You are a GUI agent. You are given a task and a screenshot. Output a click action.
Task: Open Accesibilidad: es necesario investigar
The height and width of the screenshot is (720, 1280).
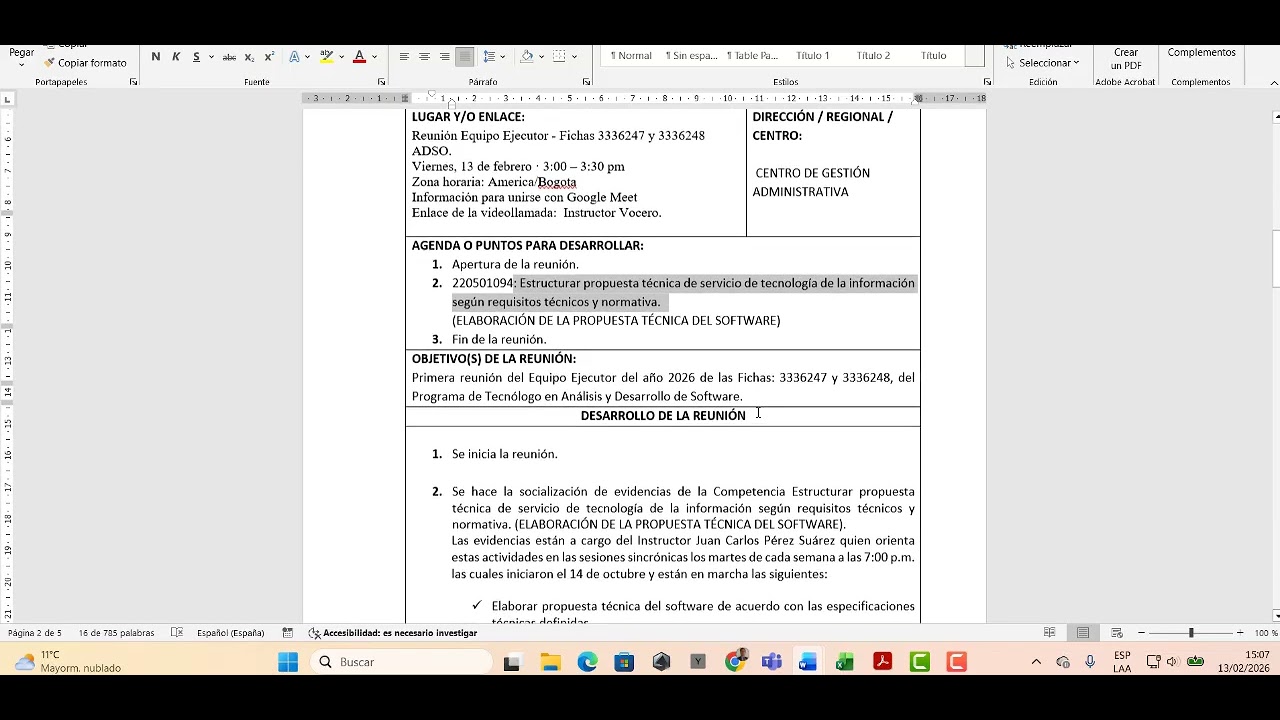click(393, 633)
